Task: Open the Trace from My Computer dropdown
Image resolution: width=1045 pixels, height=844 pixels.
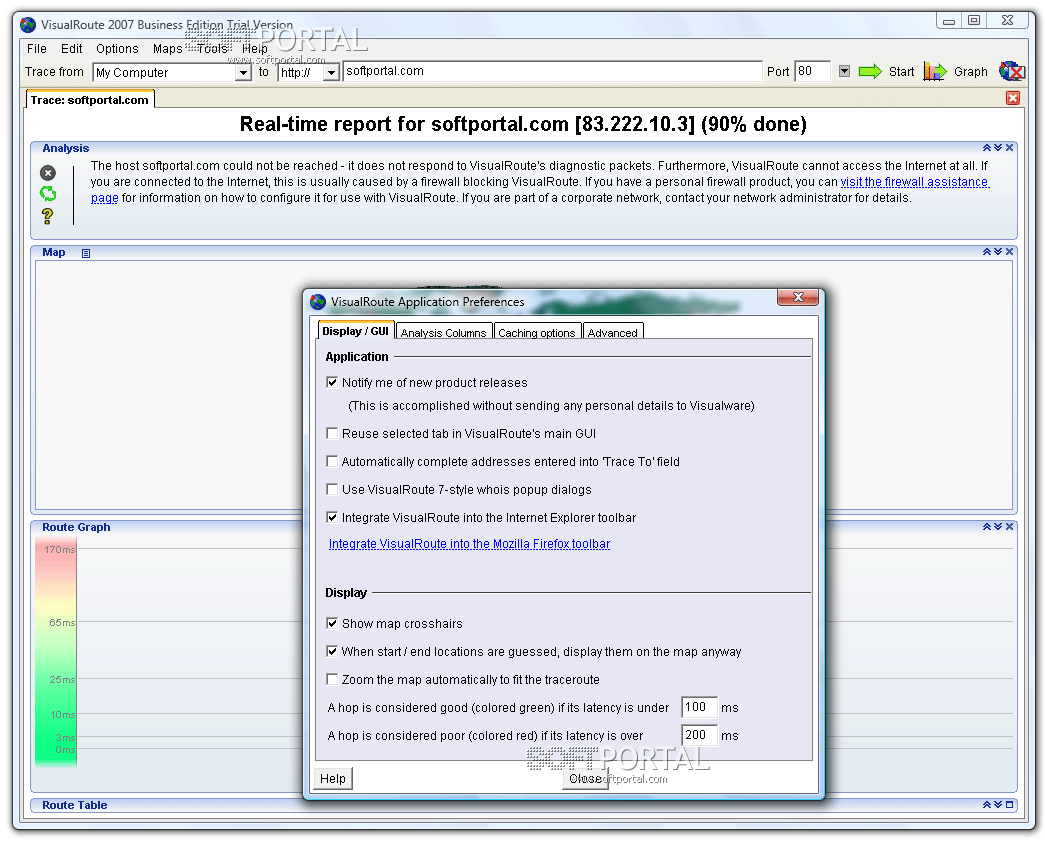Action: pos(243,73)
